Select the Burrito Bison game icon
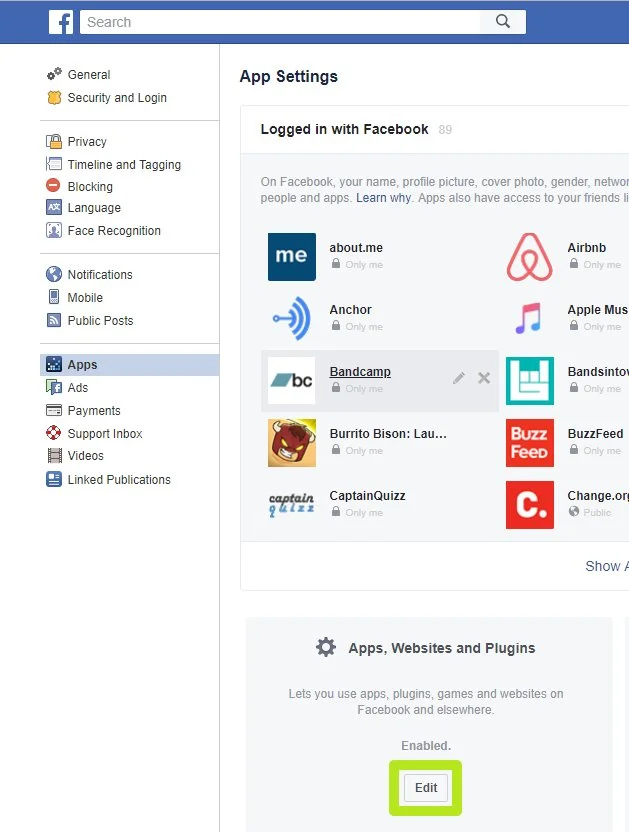Screen dimensions: 629x832 tap(292, 443)
